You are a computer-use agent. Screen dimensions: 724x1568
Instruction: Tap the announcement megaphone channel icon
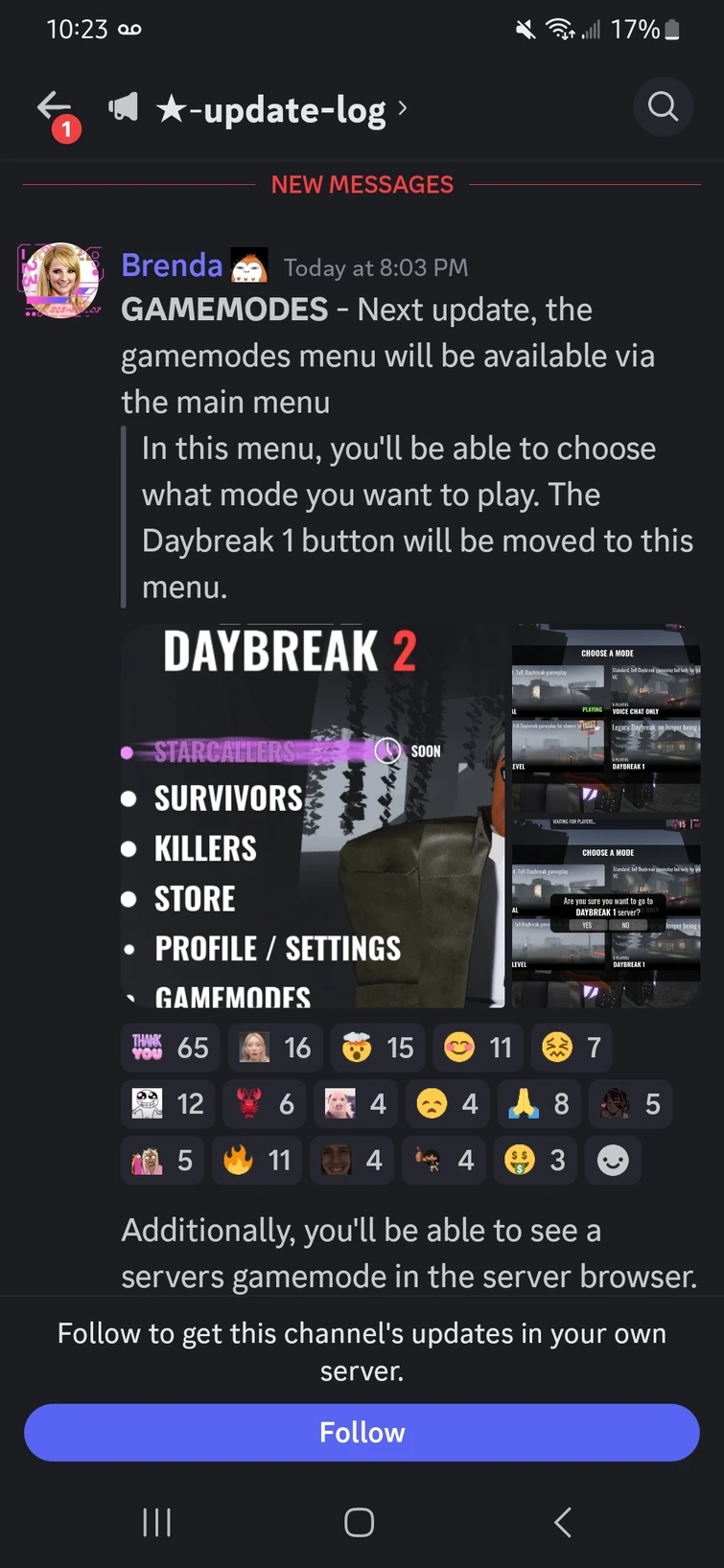[x=124, y=107]
